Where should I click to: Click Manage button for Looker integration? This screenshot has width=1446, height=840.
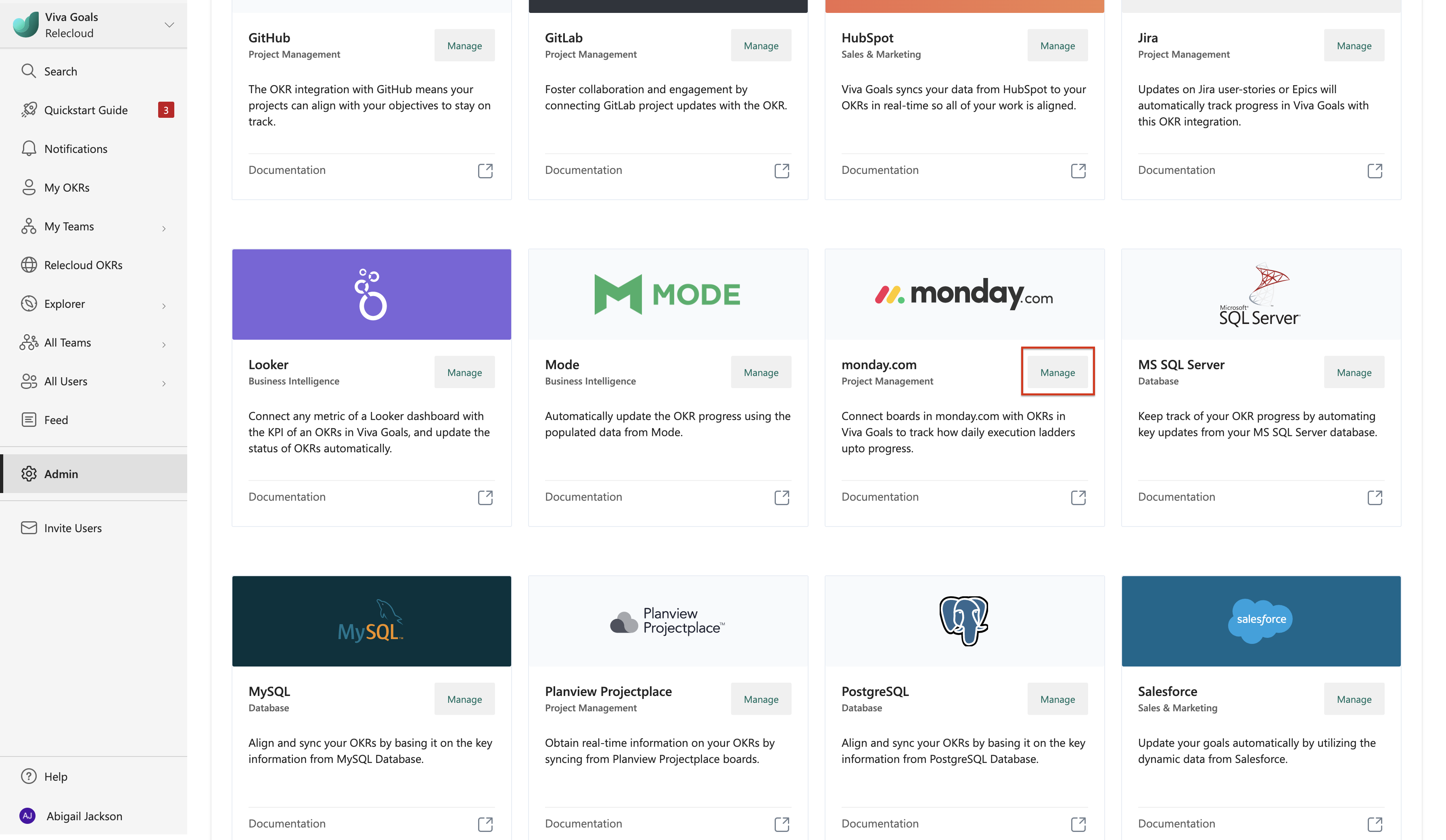coord(464,372)
